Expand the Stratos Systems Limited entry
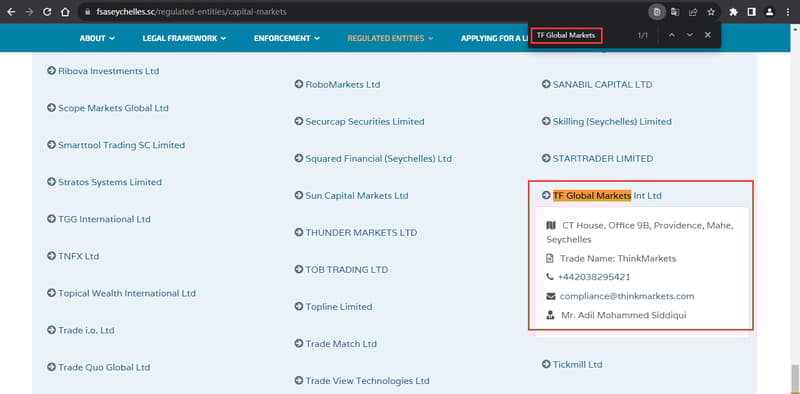Viewport: 800px width, 394px height. pos(104,182)
